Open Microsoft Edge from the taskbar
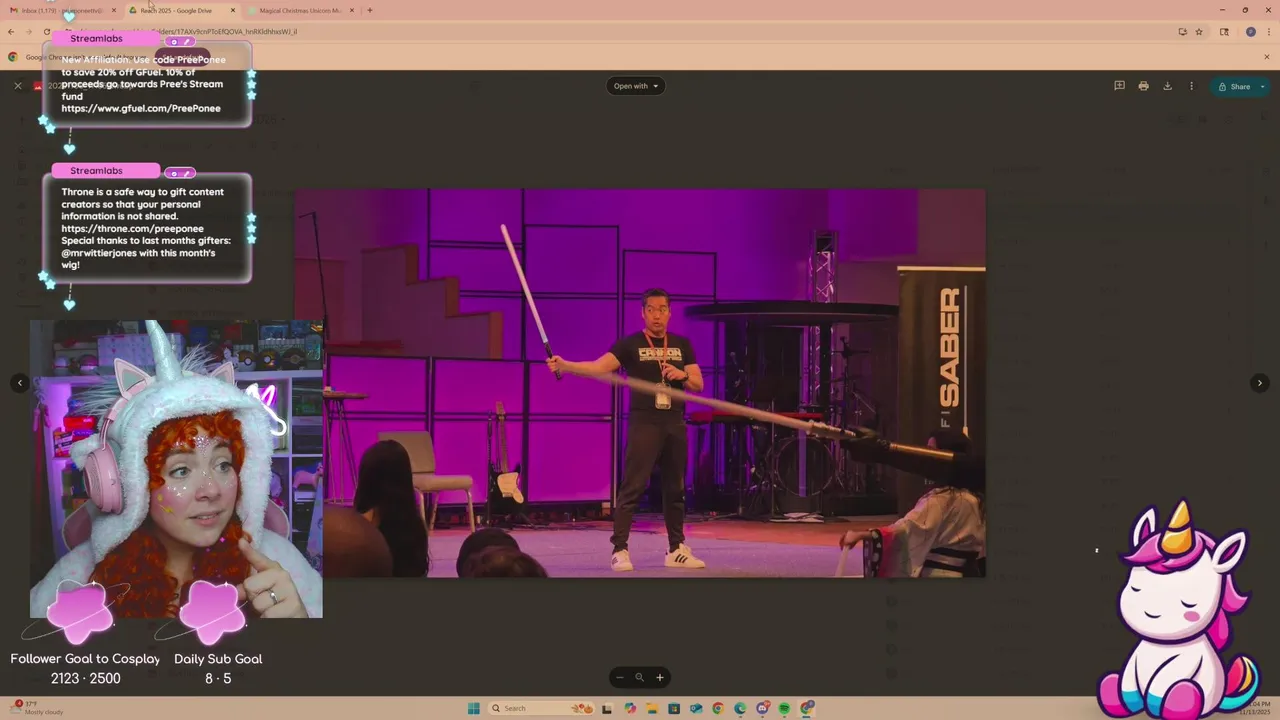Image resolution: width=1280 pixels, height=720 pixels. pos(740,708)
